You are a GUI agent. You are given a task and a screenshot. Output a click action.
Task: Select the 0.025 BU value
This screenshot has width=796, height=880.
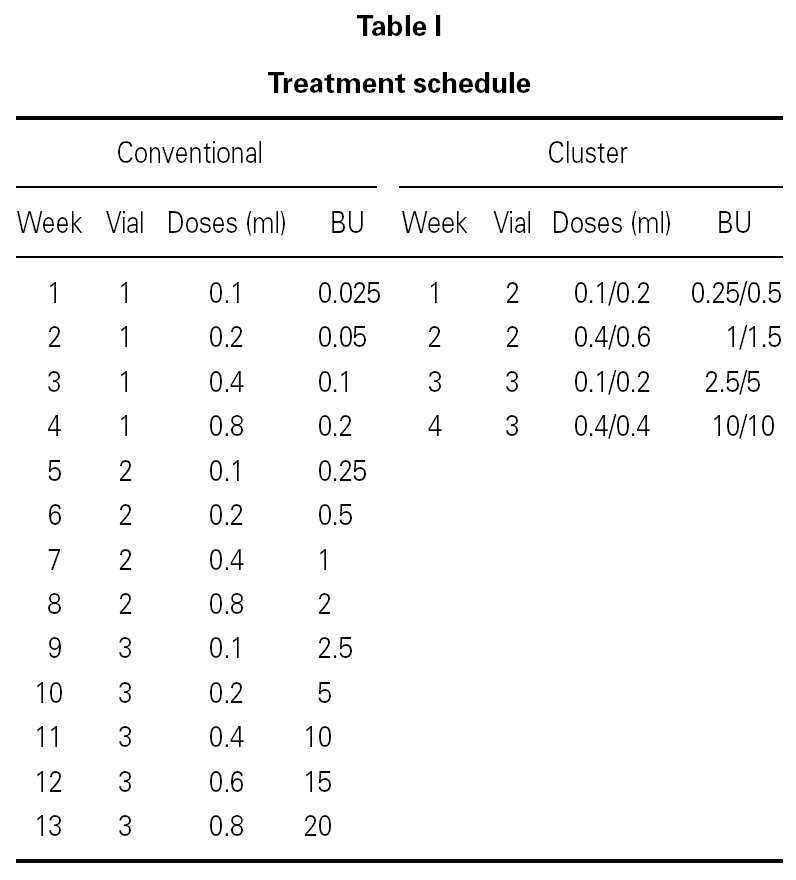tap(349, 294)
